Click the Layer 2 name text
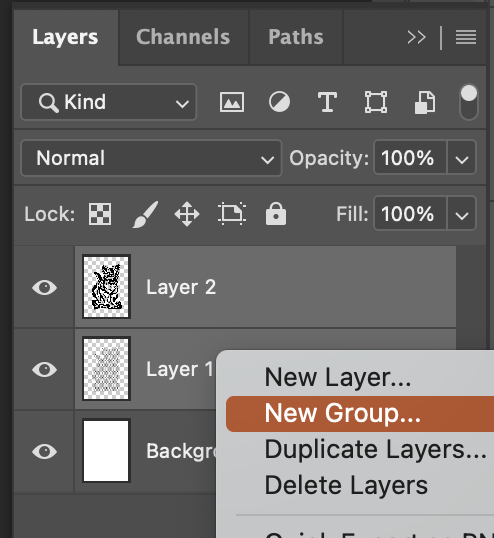 click(181, 288)
